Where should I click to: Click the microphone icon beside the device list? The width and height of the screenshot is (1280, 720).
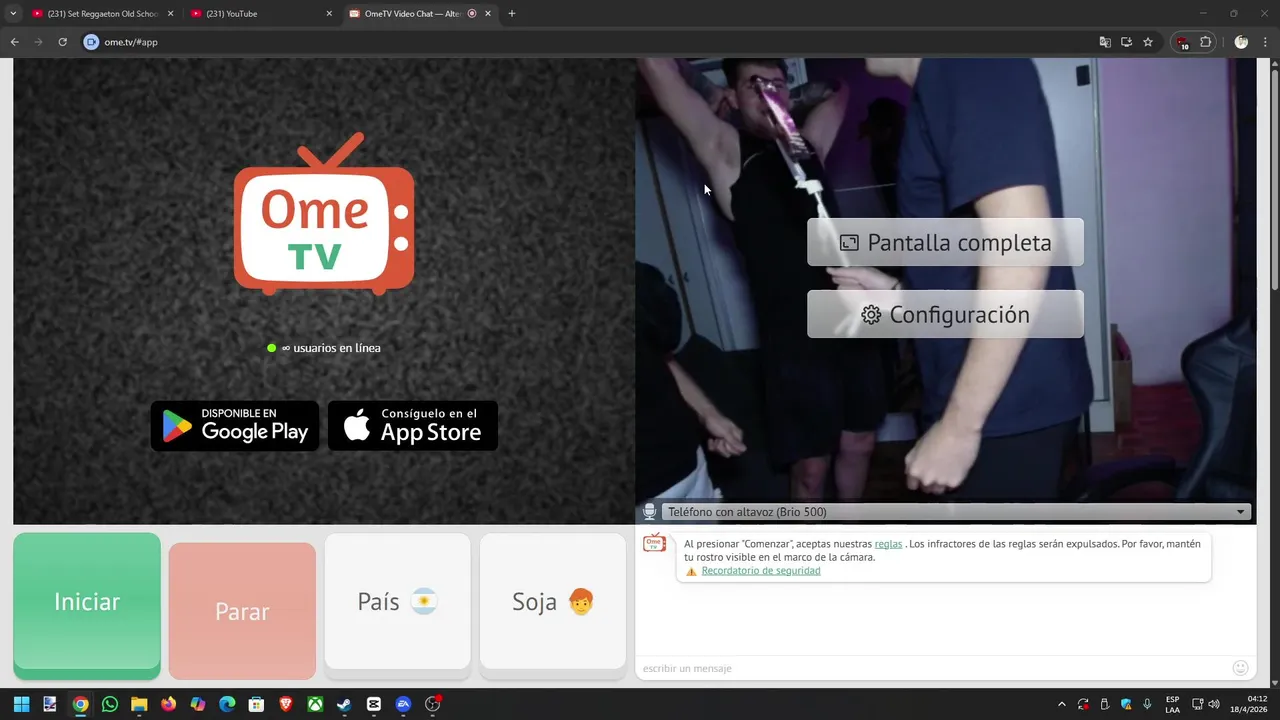point(649,512)
